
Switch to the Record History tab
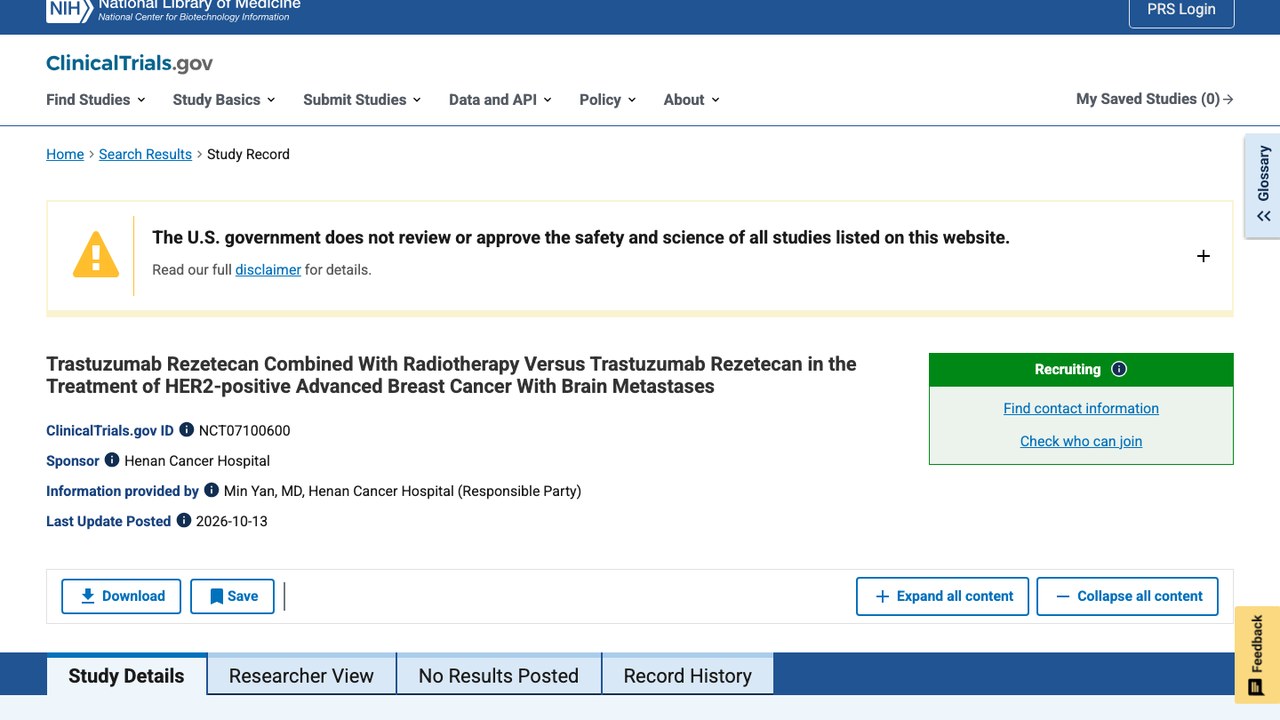[687, 675]
